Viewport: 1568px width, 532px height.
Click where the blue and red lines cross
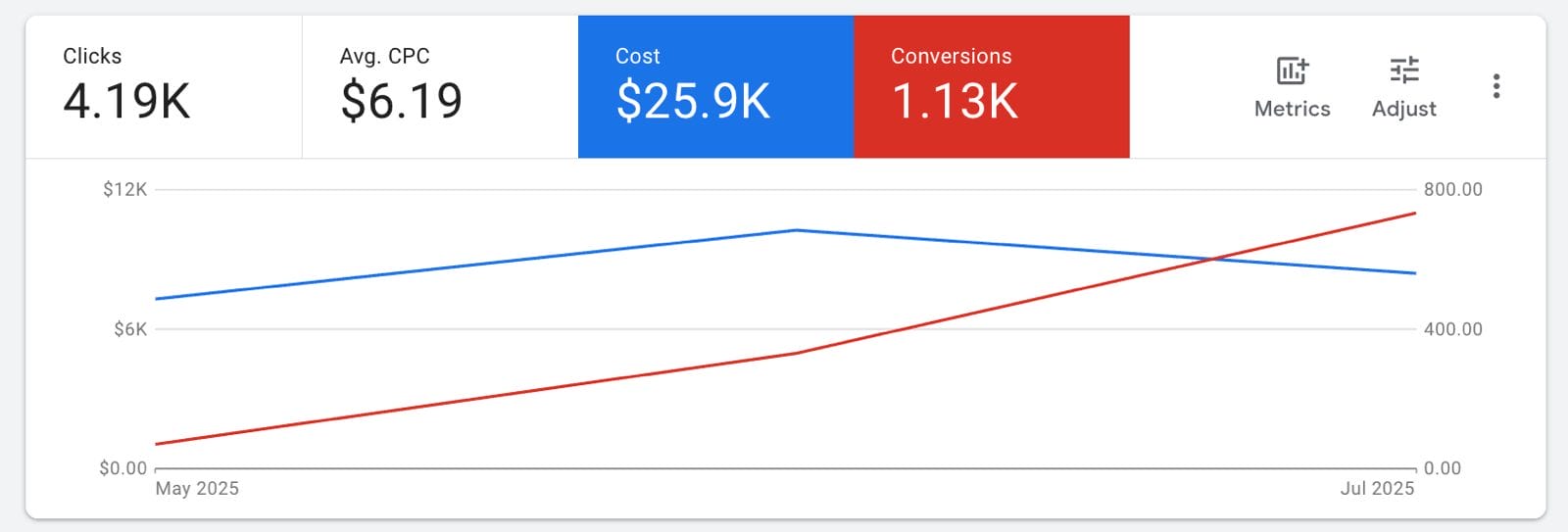click(x=1213, y=259)
